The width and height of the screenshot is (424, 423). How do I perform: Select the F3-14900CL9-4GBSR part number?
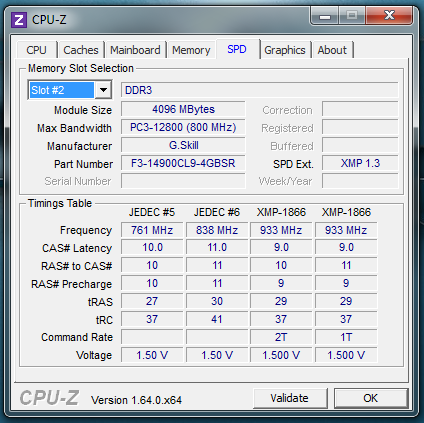(x=183, y=163)
